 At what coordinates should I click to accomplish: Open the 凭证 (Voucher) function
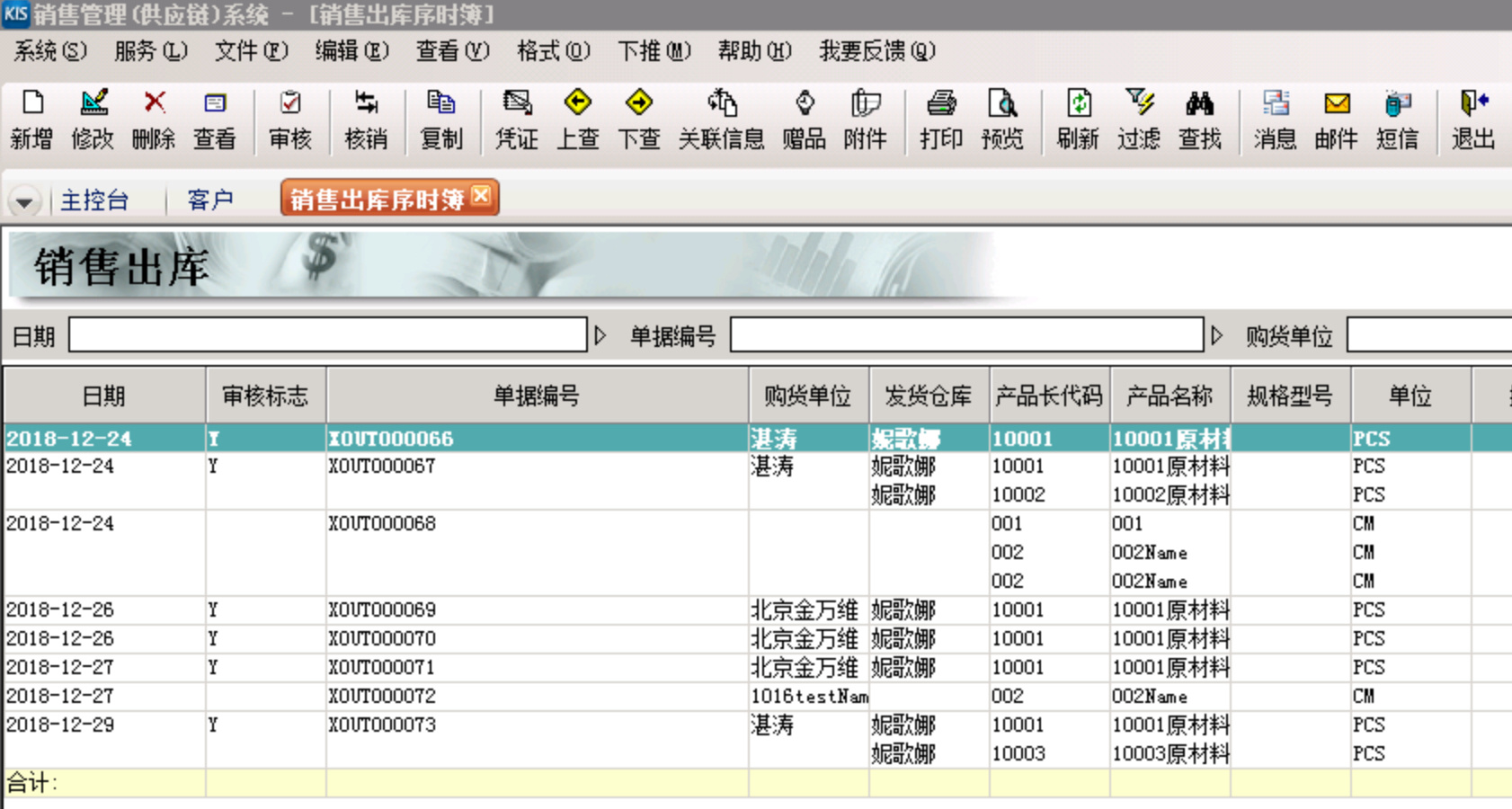pos(515,120)
